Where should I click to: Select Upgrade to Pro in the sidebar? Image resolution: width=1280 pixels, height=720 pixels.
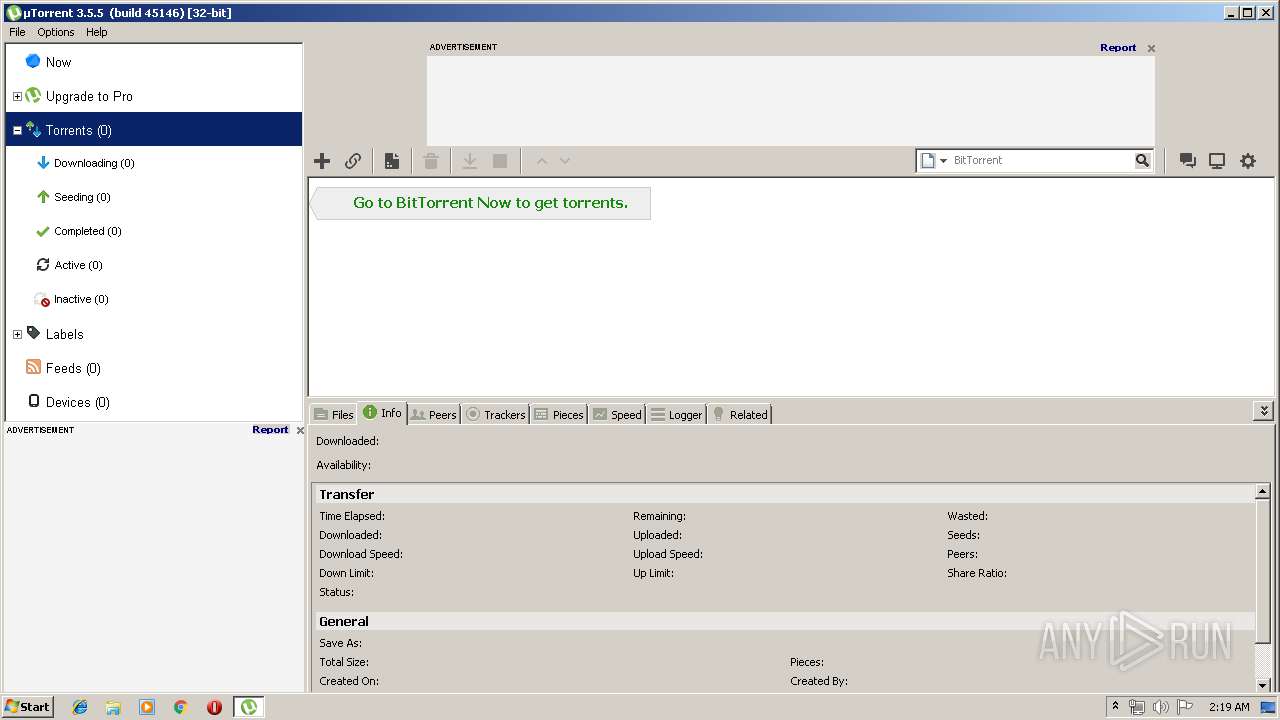[89, 96]
